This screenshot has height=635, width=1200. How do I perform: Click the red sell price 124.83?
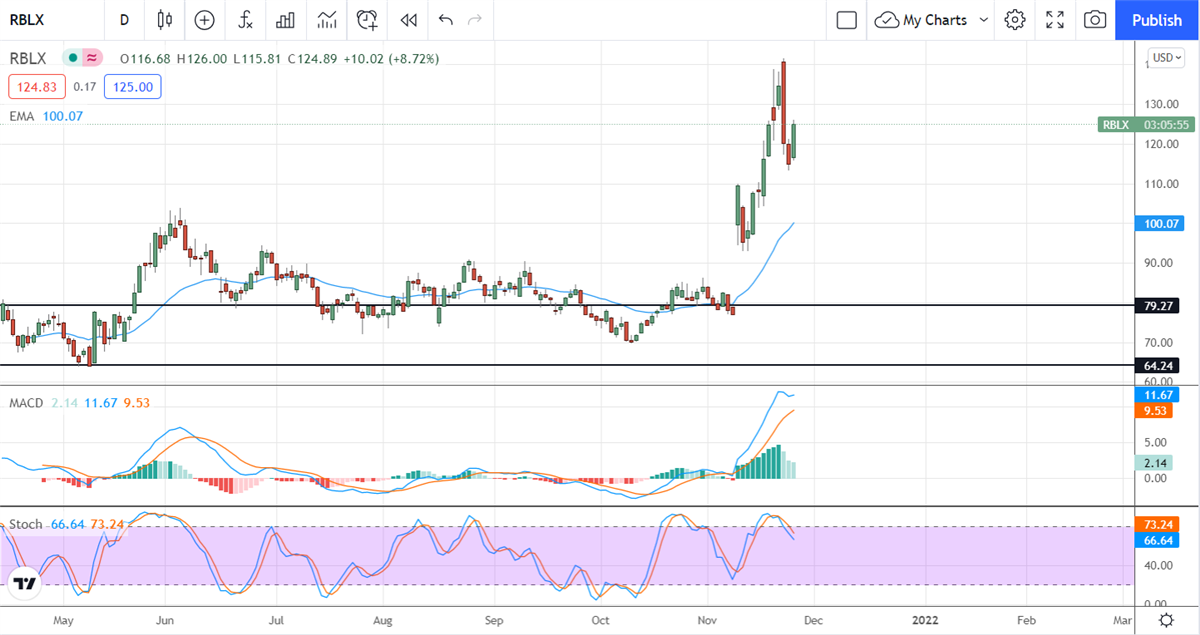(37, 87)
